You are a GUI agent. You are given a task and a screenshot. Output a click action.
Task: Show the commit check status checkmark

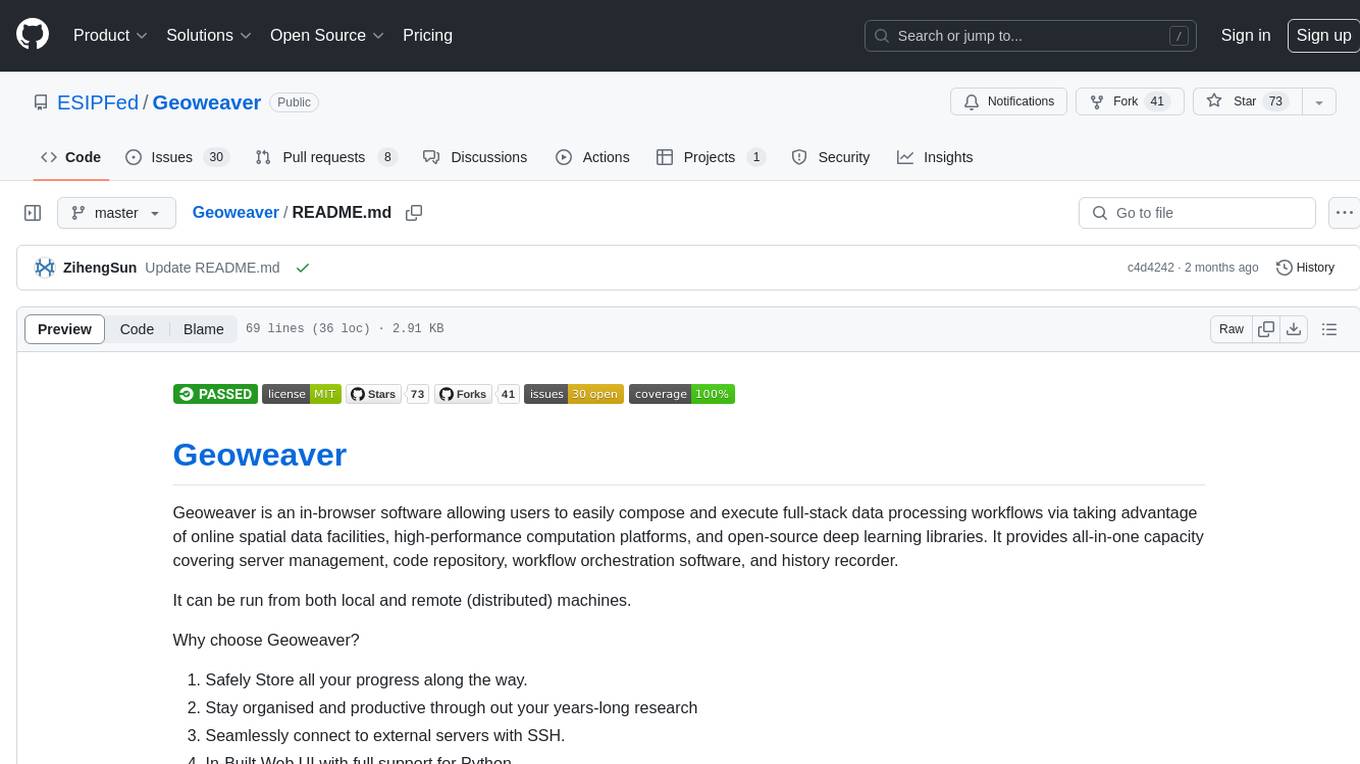[302, 268]
